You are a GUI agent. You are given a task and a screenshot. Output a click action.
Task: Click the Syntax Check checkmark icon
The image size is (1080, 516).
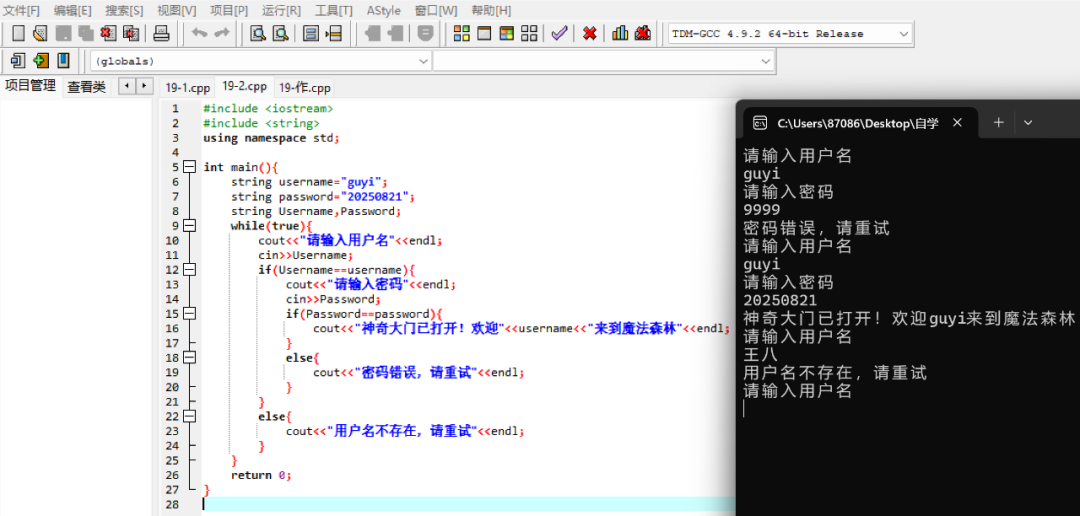pyautogui.click(x=559, y=33)
